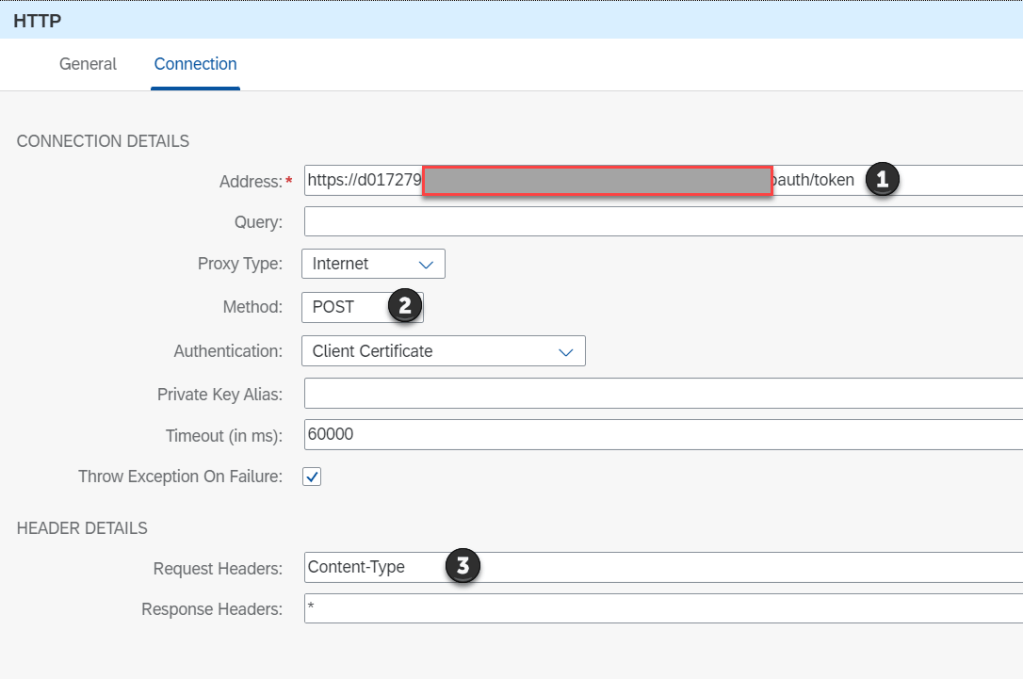Click the gray redacted box in Address
This screenshot has height=679, width=1023.
point(597,181)
